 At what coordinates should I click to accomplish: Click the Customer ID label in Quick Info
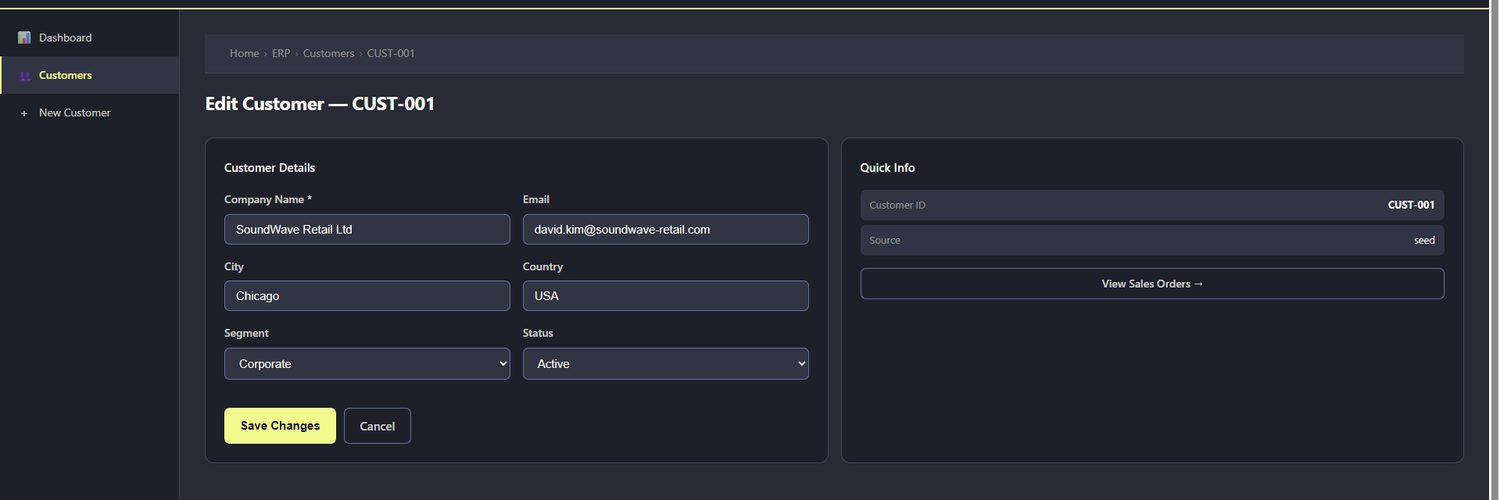click(898, 205)
